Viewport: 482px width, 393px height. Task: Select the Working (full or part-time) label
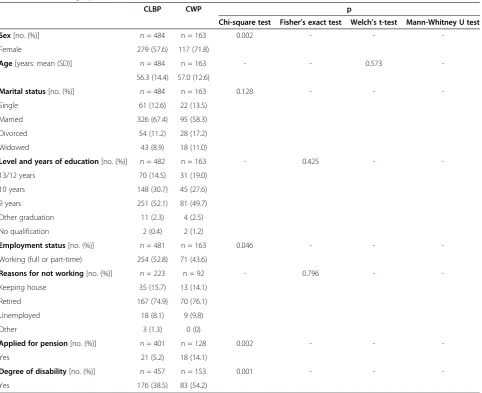41,259
